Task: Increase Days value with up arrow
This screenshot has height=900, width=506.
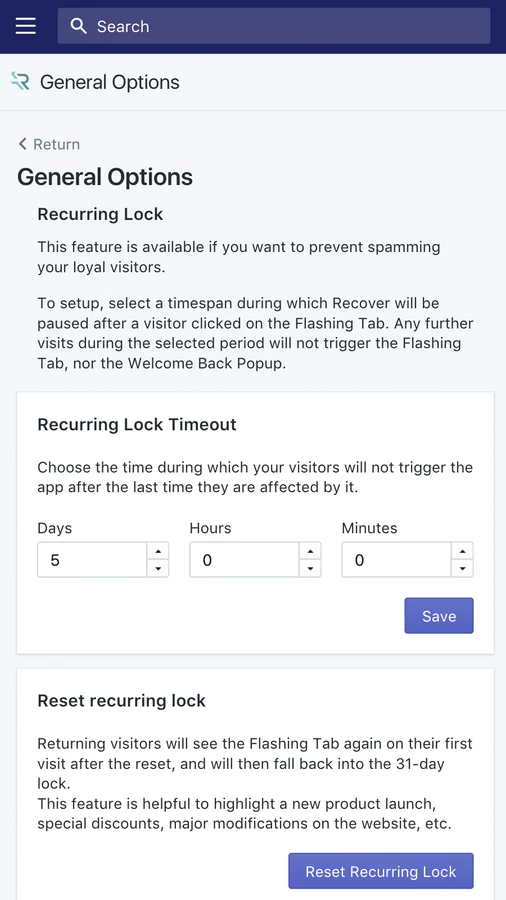Action: click(x=158, y=551)
